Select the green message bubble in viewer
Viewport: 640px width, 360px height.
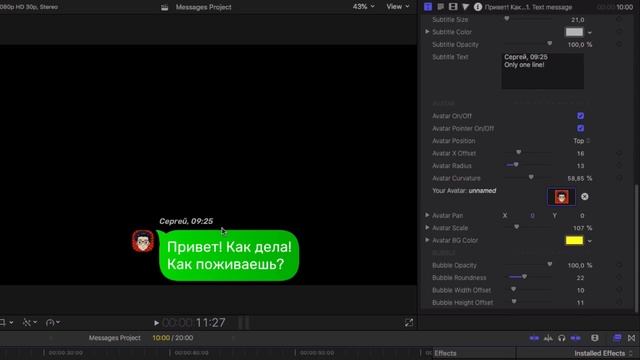(229, 256)
